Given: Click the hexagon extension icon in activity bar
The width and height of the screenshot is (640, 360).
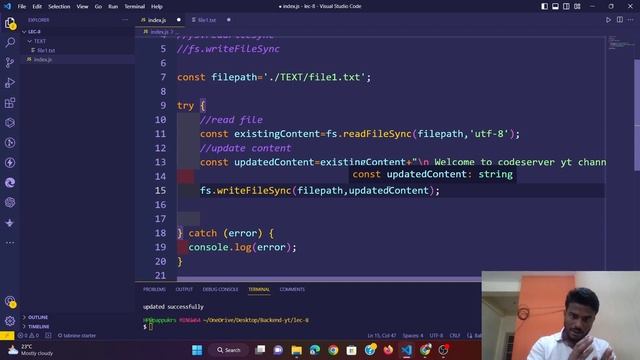Looking at the screenshot, I should tap(10, 122).
